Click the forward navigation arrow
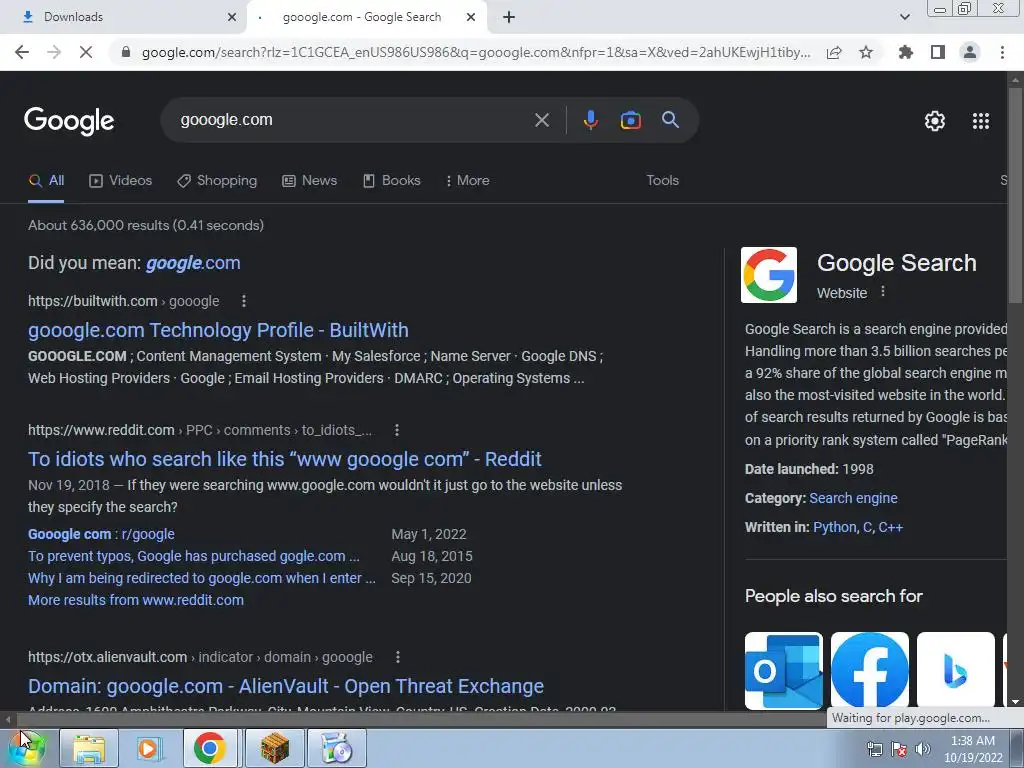Viewport: 1024px width, 768px height. pos(54,52)
